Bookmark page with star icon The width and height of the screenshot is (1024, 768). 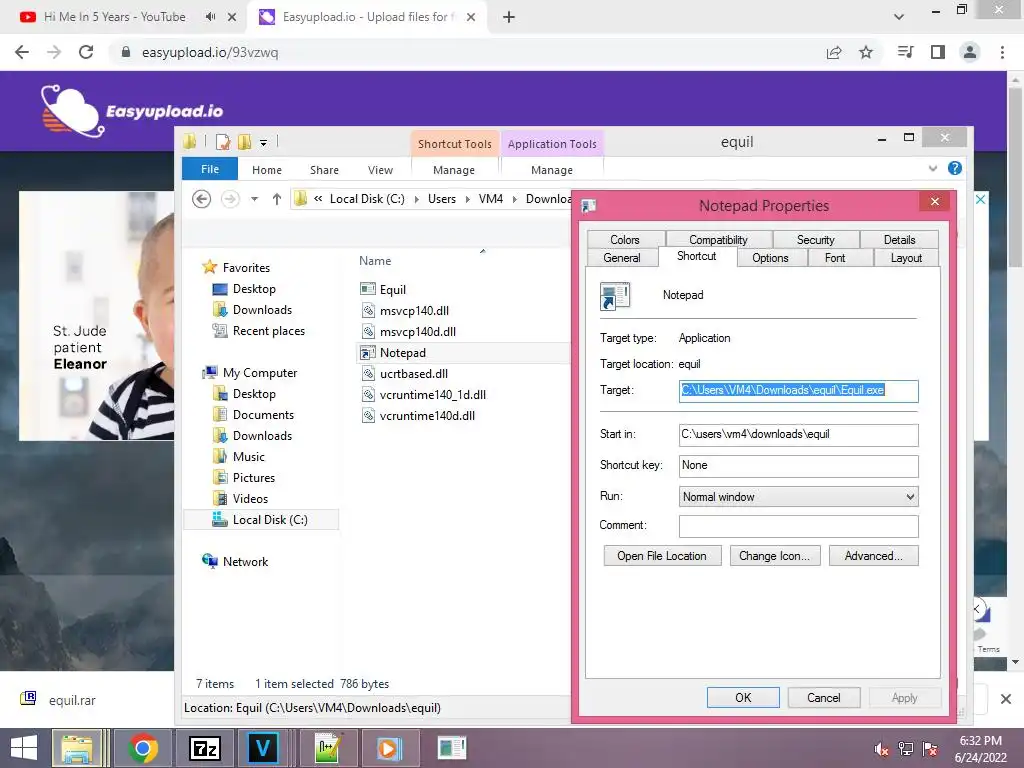(x=866, y=52)
